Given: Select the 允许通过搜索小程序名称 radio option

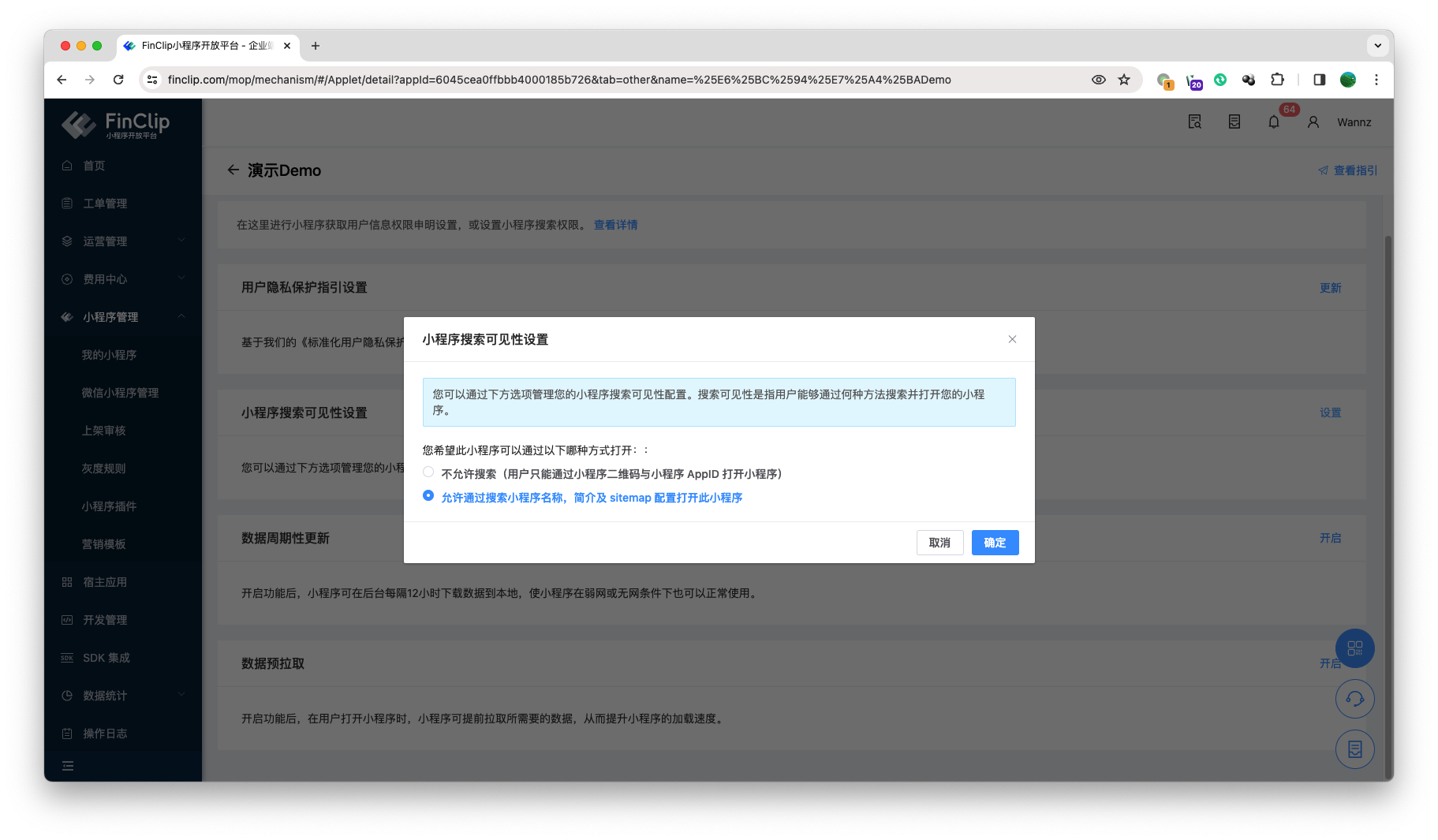Looking at the screenshot, I should [x=428, y=496].
